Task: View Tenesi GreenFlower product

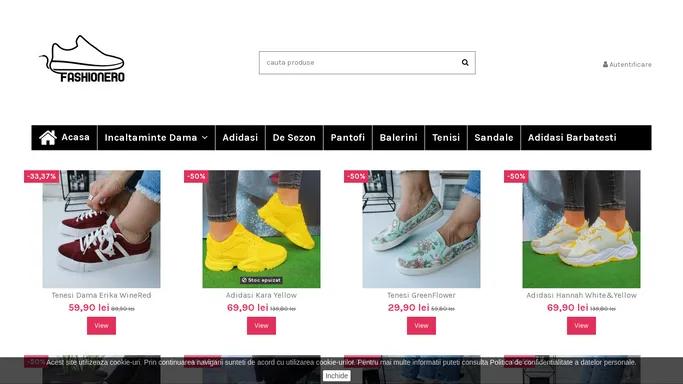Action: [x=421, y=326]
